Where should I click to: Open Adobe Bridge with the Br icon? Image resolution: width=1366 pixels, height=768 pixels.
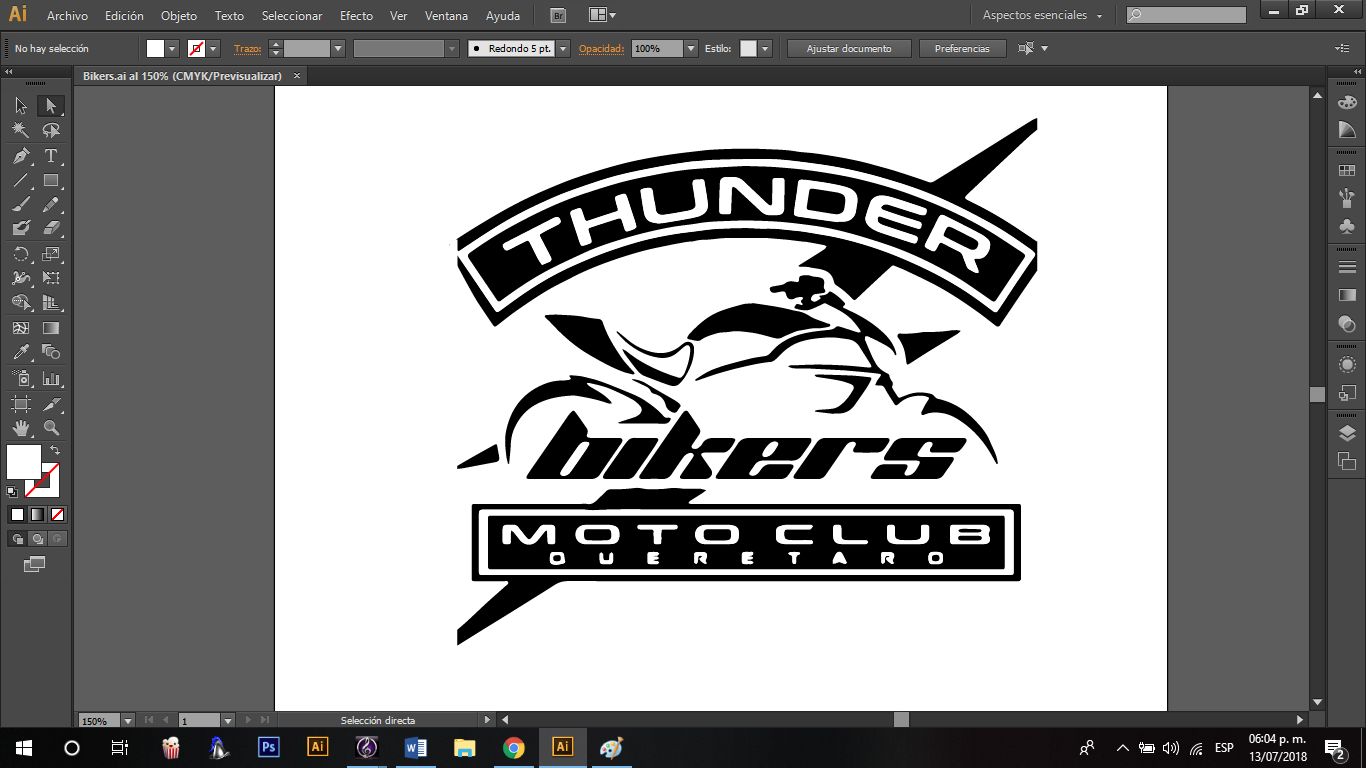(x=558, y=15)
